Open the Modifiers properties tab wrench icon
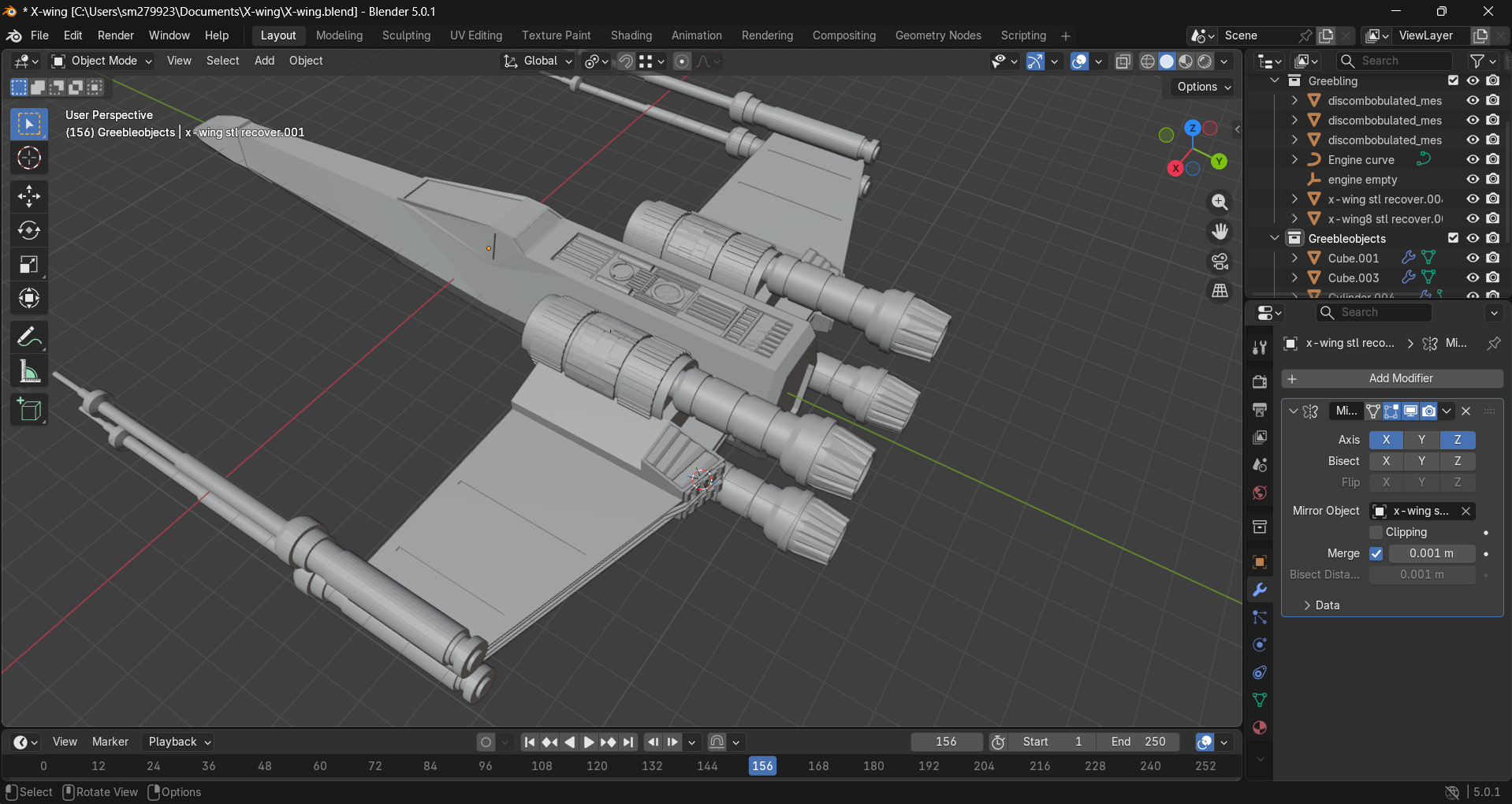This screenshot has width=1512, height=804. [x=1260, y=590]
